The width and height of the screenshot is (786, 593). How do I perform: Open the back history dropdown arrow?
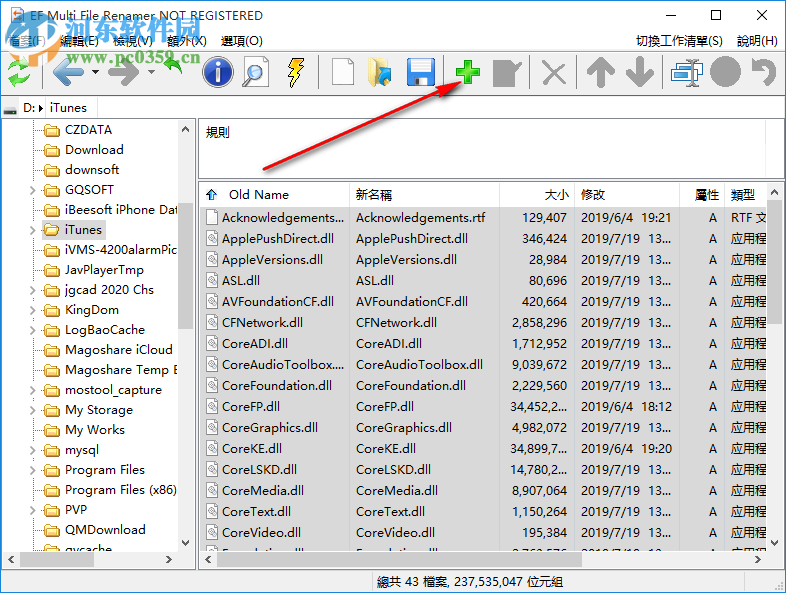95,73
